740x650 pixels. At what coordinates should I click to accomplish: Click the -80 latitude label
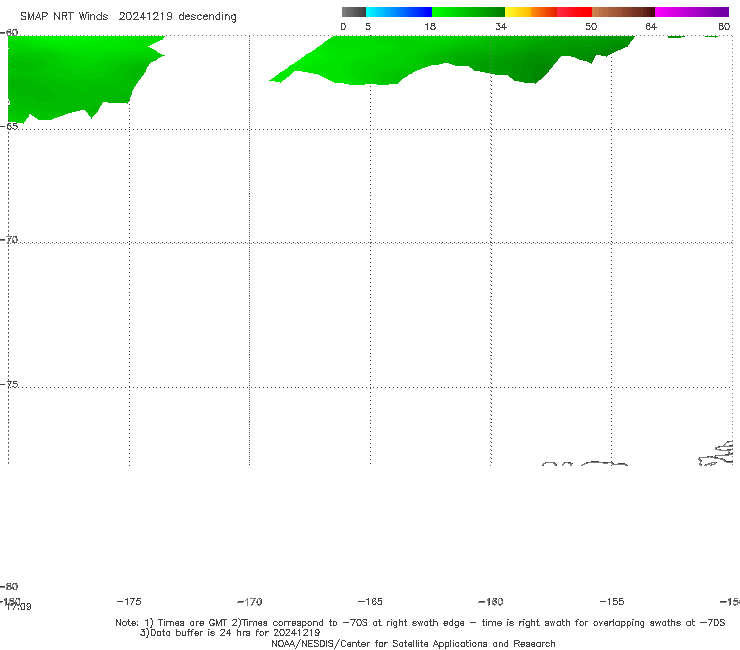9,586
